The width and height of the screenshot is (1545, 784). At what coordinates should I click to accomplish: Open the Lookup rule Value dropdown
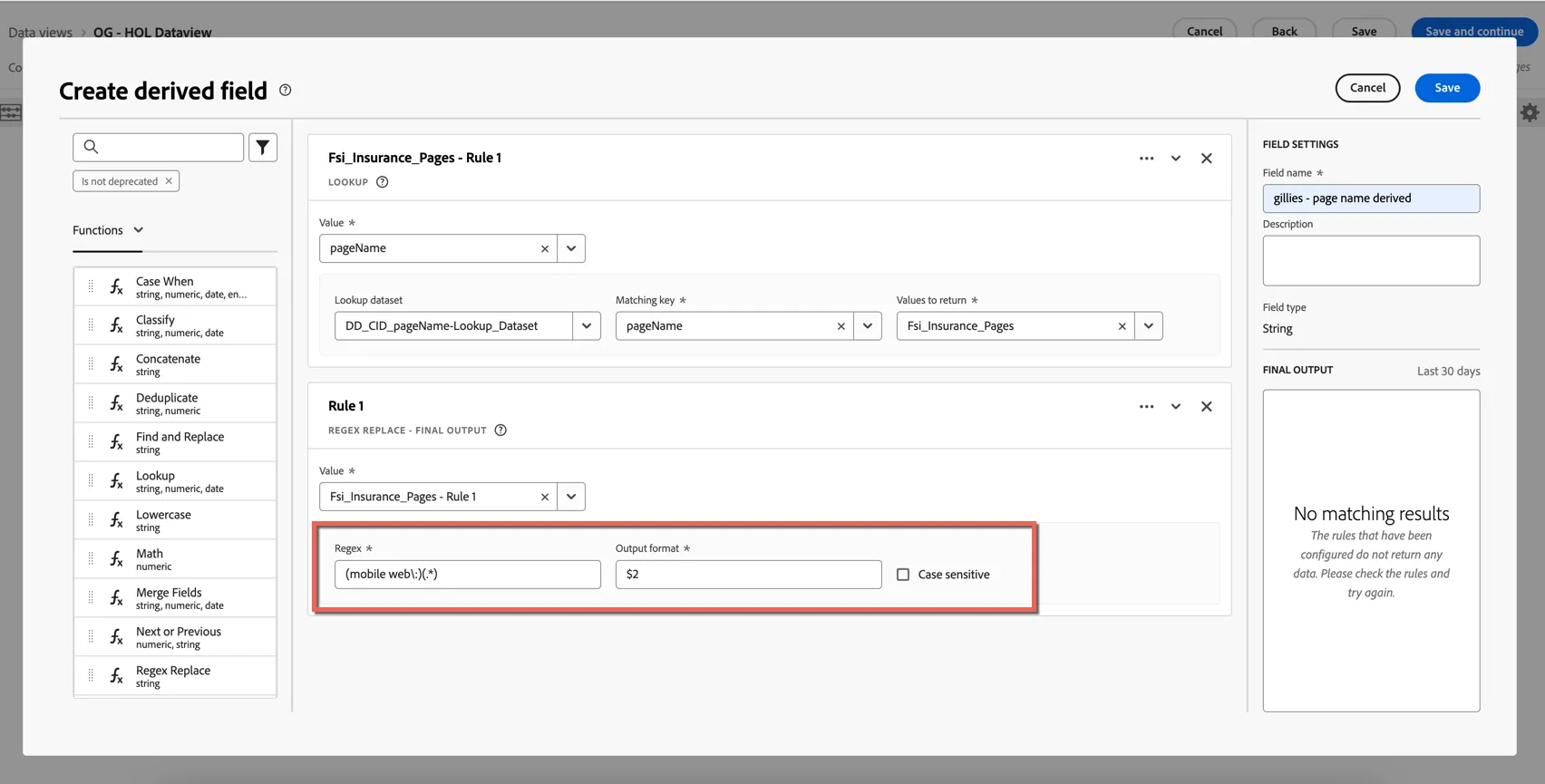571,248
